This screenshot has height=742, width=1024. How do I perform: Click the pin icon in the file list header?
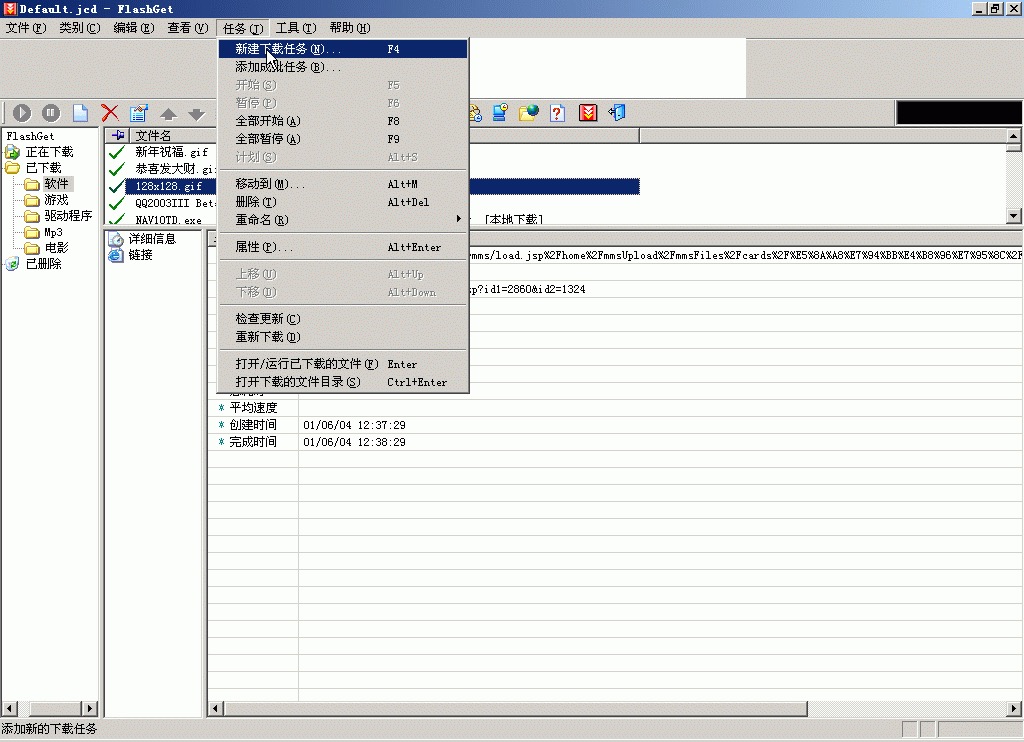[118, 135]
